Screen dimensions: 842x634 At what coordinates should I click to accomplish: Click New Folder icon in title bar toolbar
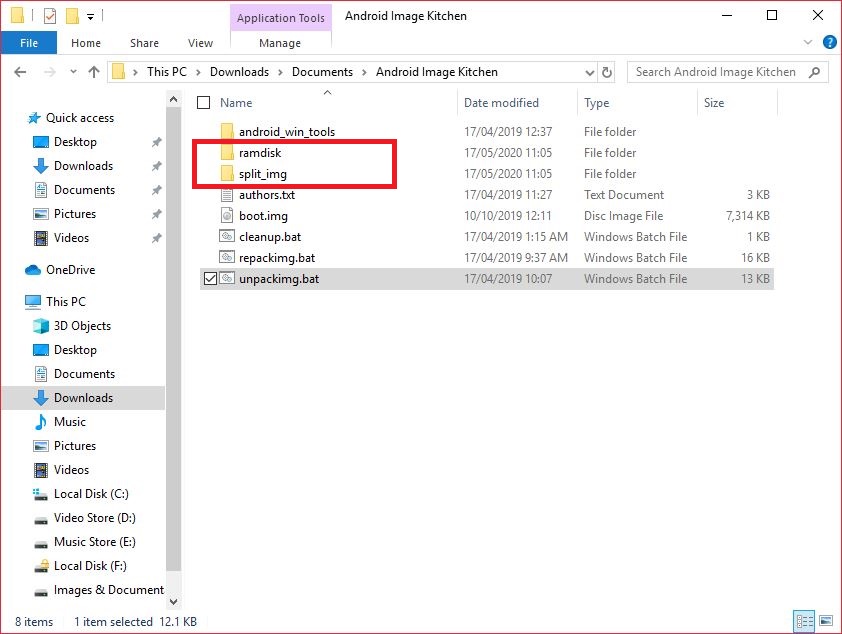(72, 16)
